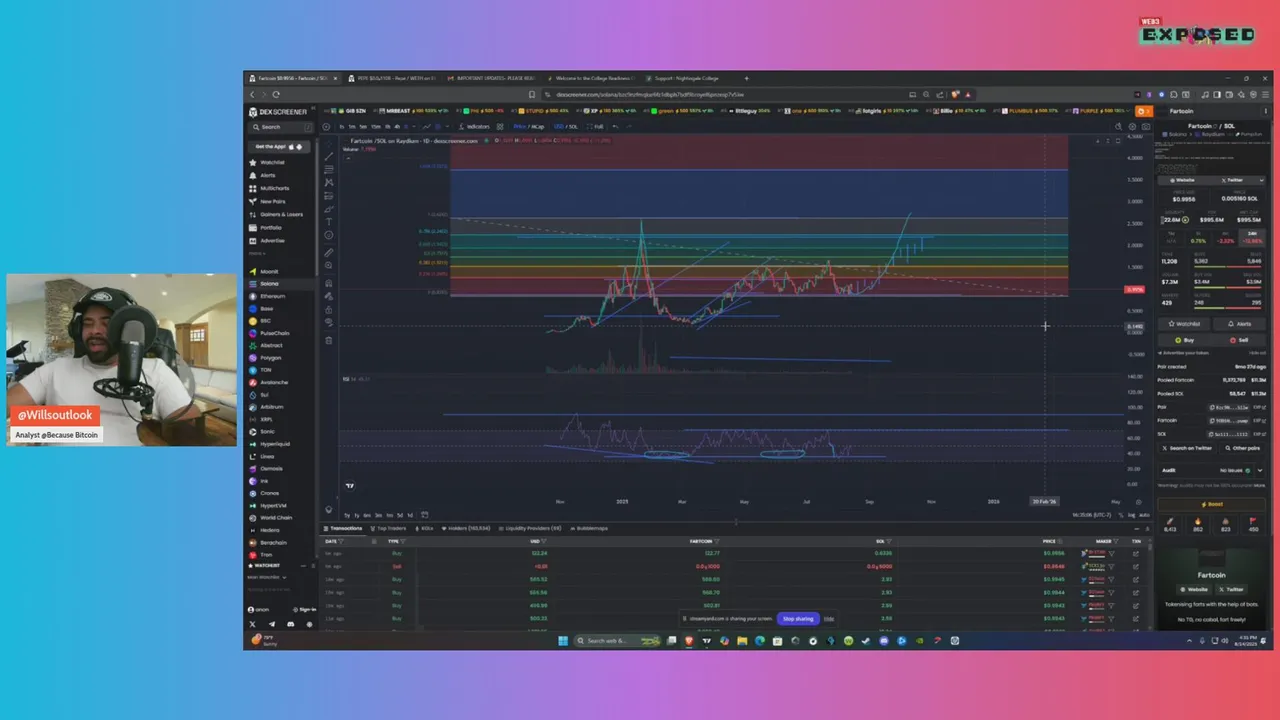
Task: Toggle auto scale on chart
Action: pyautogui.click(x=1144, y=515)
